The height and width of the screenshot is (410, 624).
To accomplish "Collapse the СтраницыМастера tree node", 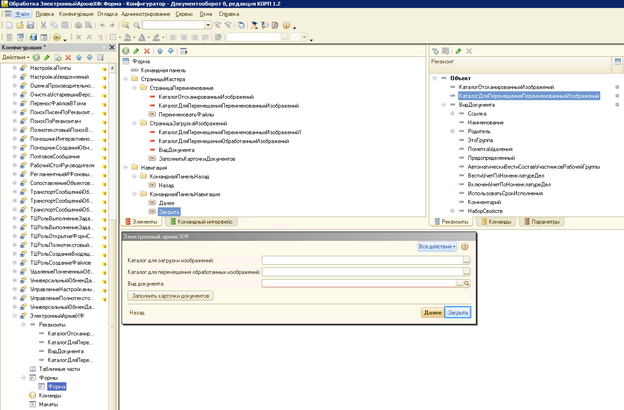I will click(x=127, y=78).
